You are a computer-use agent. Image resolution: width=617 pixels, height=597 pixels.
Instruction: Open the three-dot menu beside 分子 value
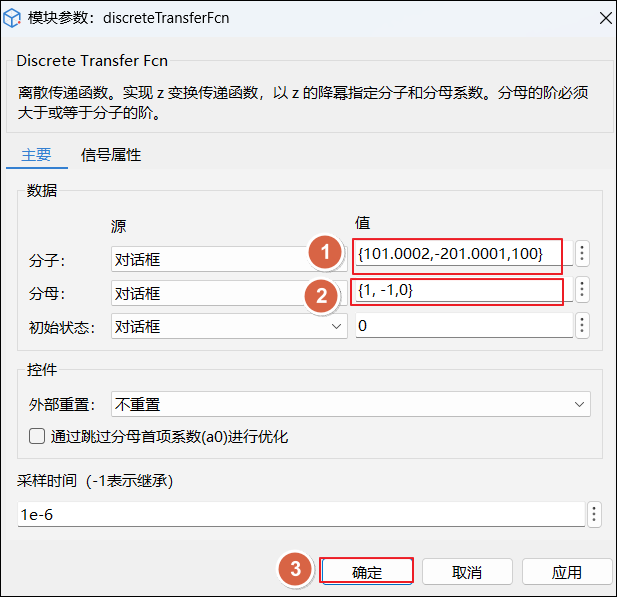[582, 254]
